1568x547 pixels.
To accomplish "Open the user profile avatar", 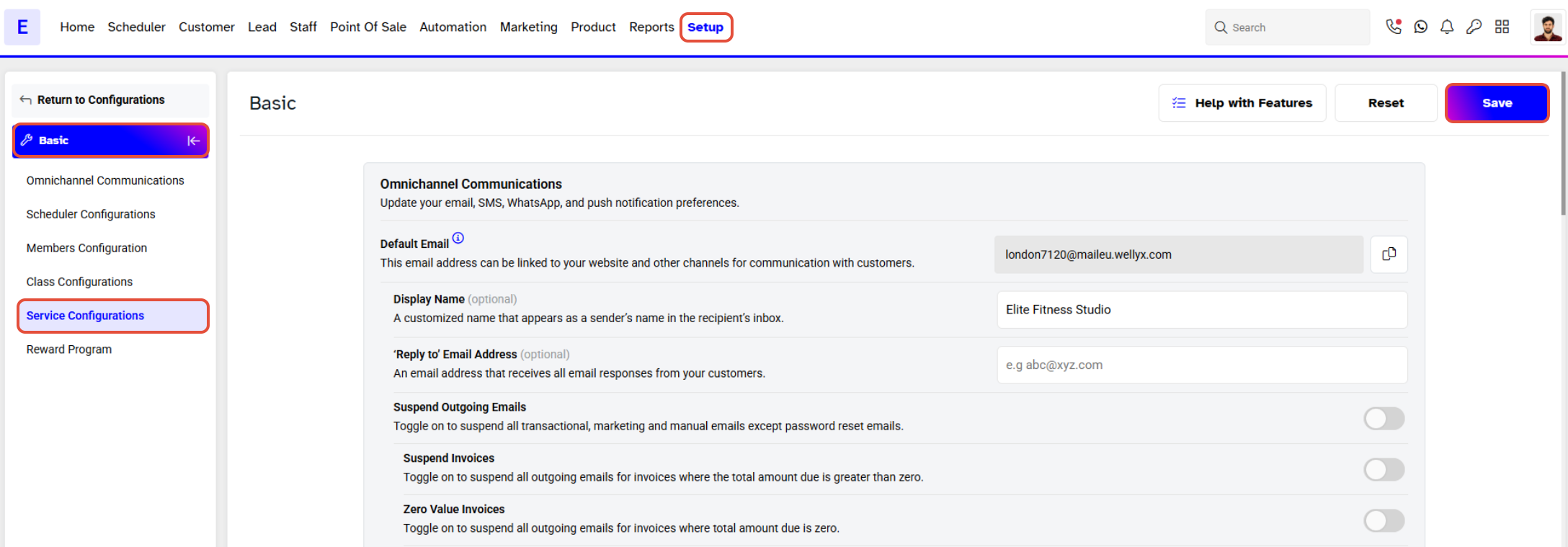I will (1547, 27).
